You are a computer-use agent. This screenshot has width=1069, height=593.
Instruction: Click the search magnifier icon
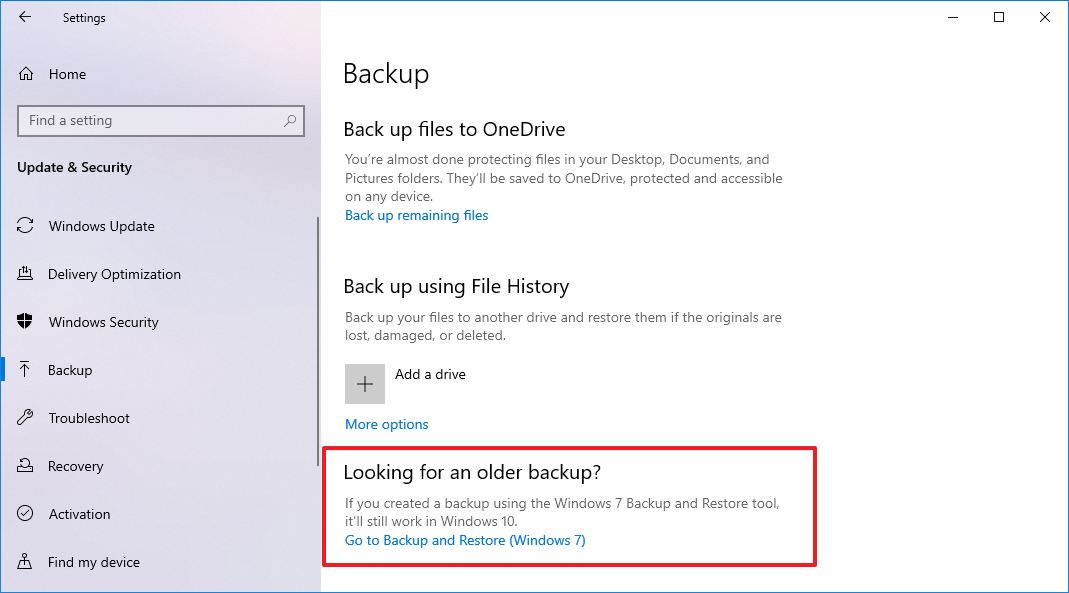pyautogui.click(x=290, y=121)
